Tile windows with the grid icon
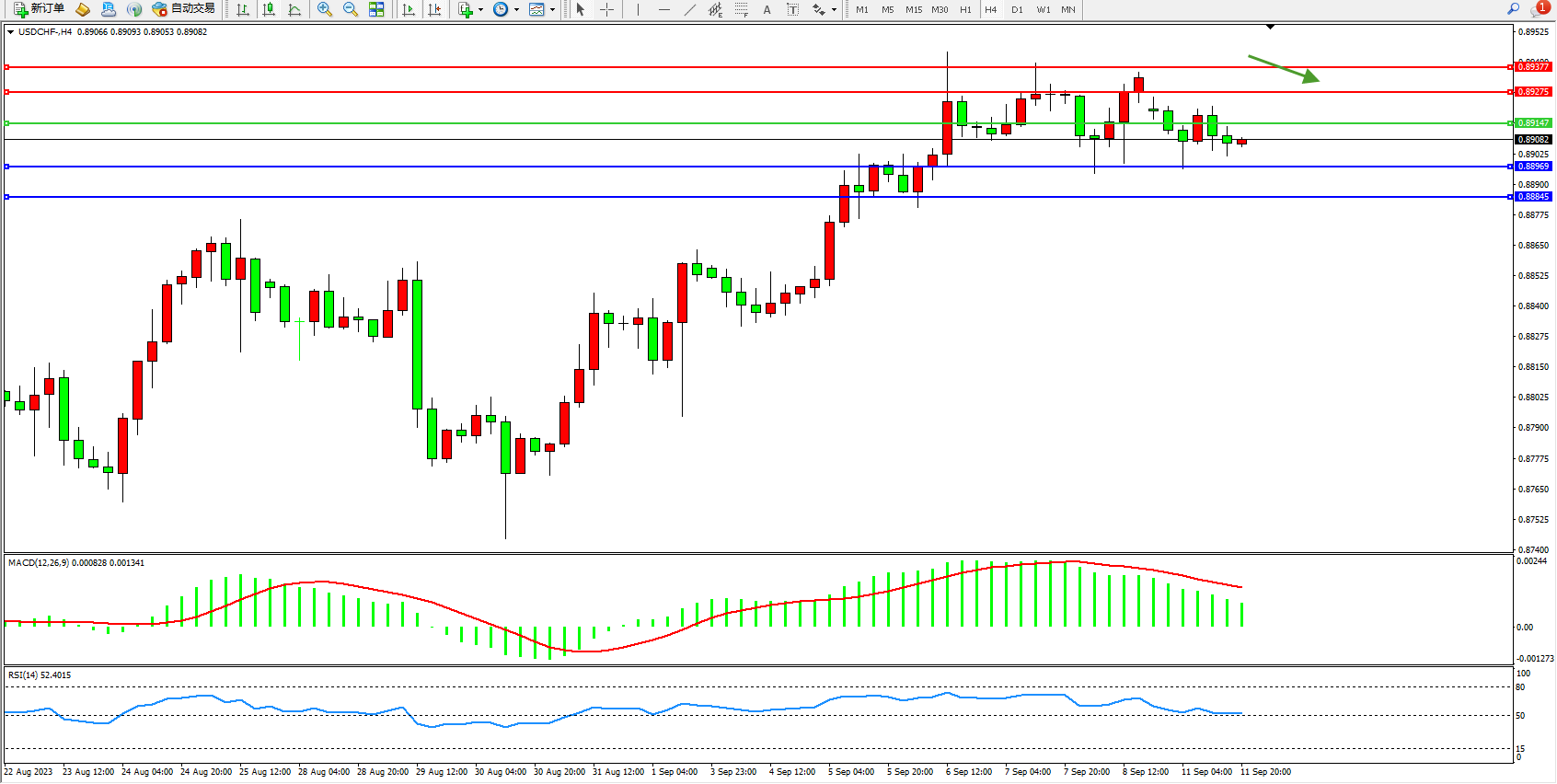This screenshot has height=784, width=1557. pyautogui.click(x=376, y=9)
